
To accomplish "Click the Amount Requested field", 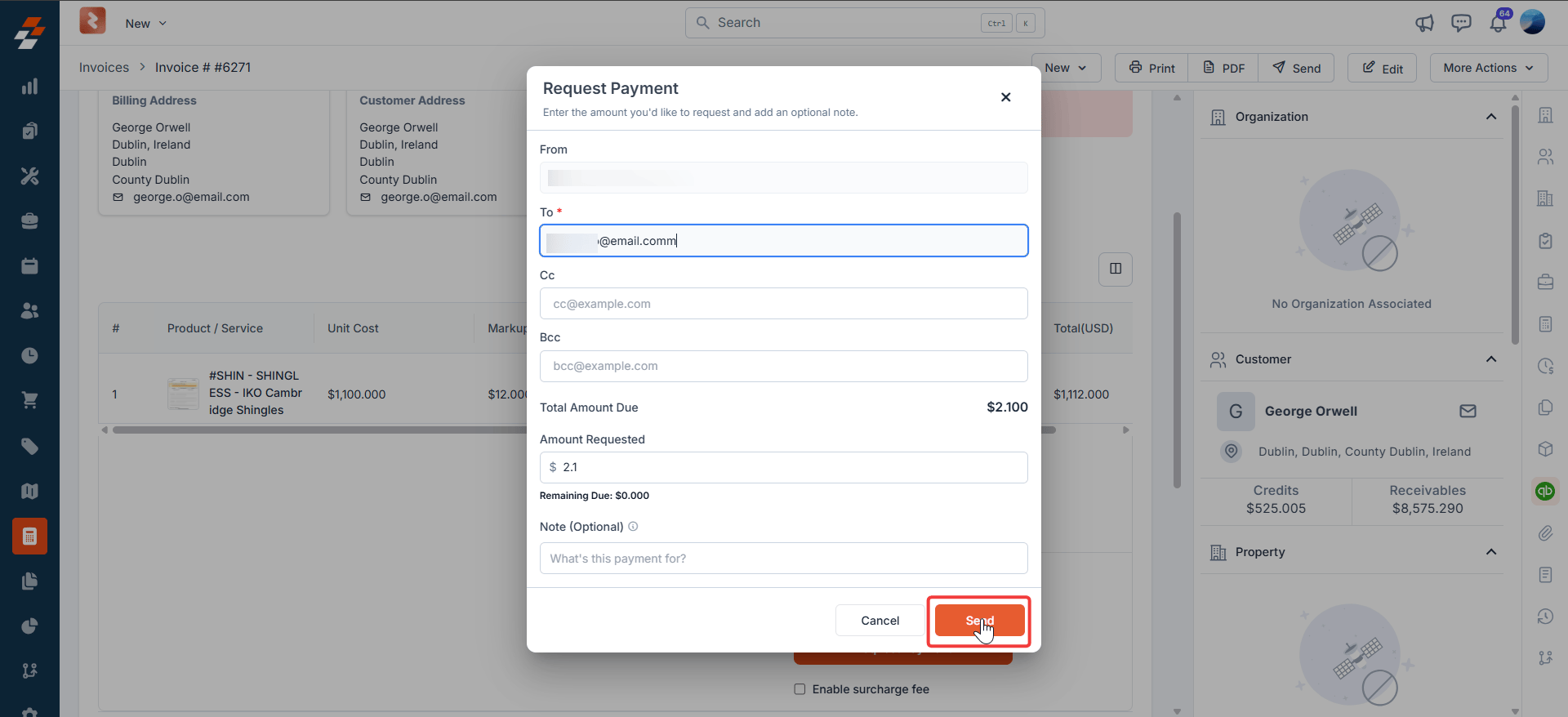I will click(x=783, y=467).
